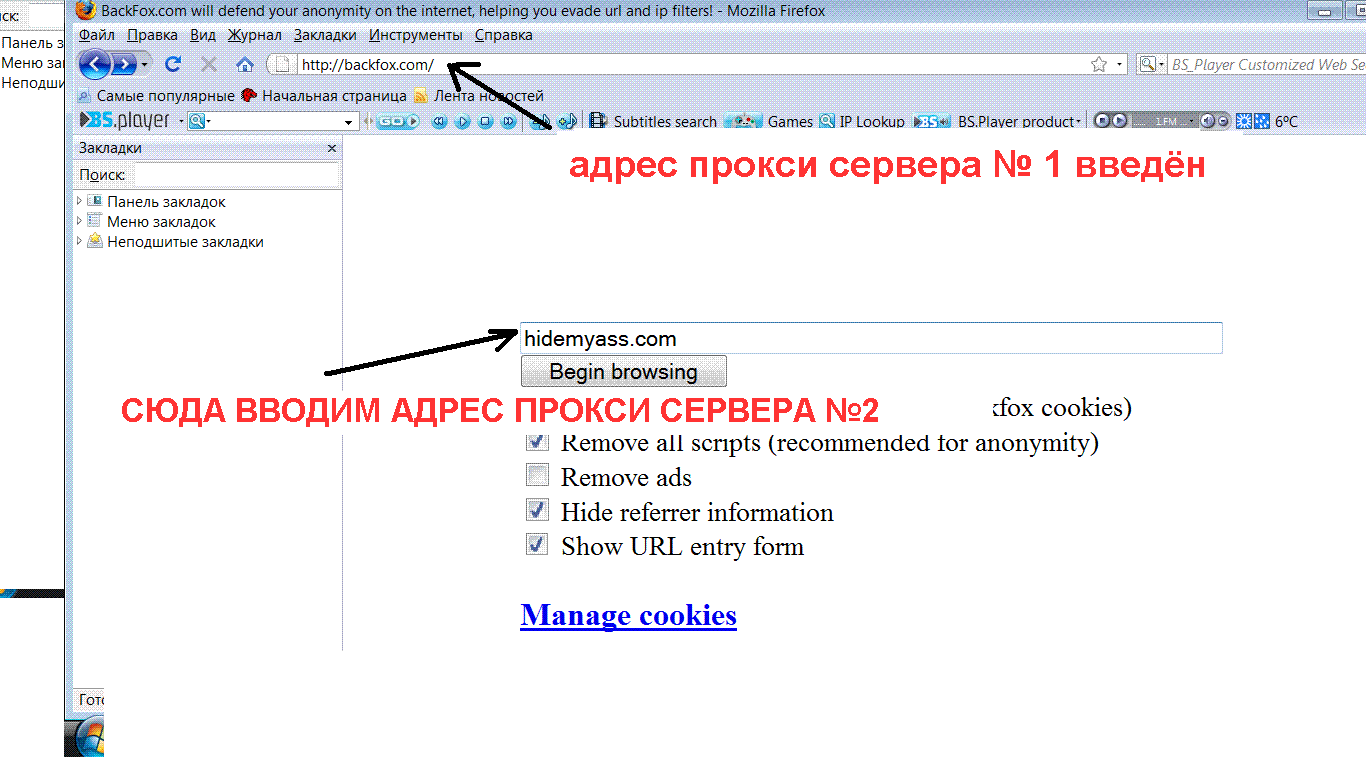Click the BS.Player rewind toolbar icon
This screenshot has width=1366, height=768.
(440, 121)
